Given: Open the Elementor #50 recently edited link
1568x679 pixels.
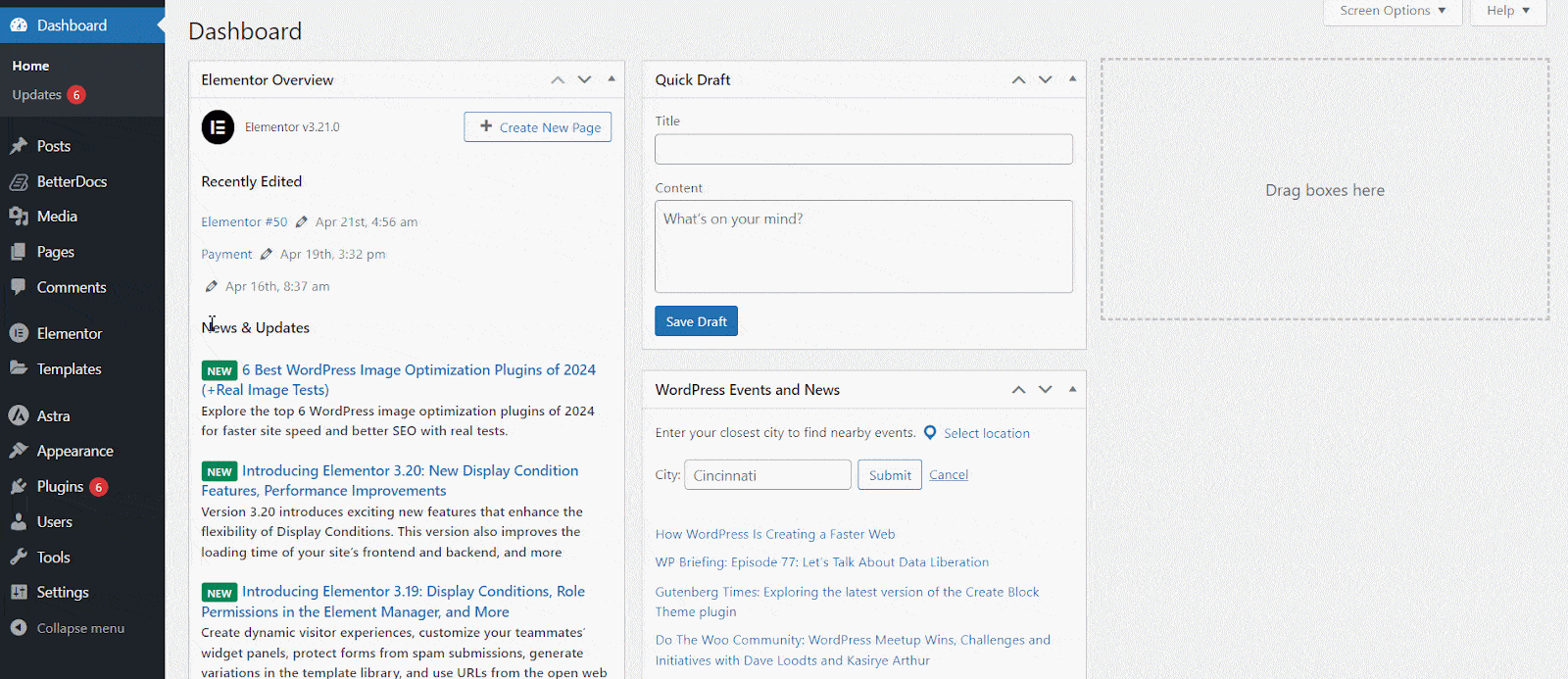Looking at the screenshot, I should [x=244, y=222].
